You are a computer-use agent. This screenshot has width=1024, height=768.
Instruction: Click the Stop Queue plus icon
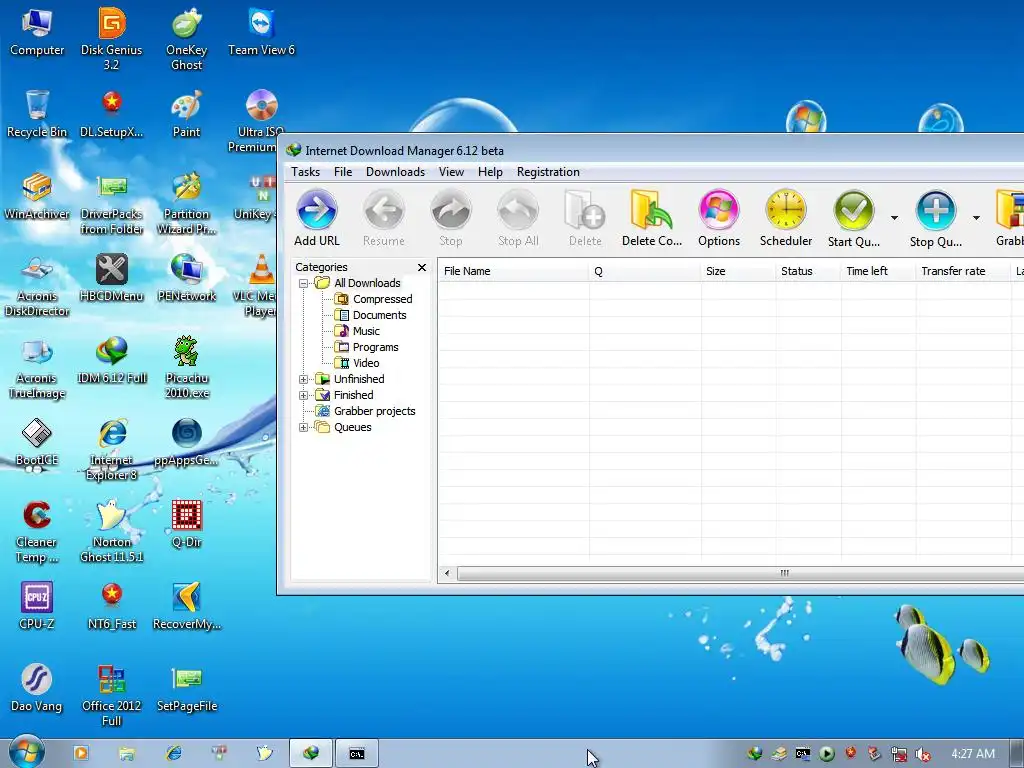tap(935, 210)
